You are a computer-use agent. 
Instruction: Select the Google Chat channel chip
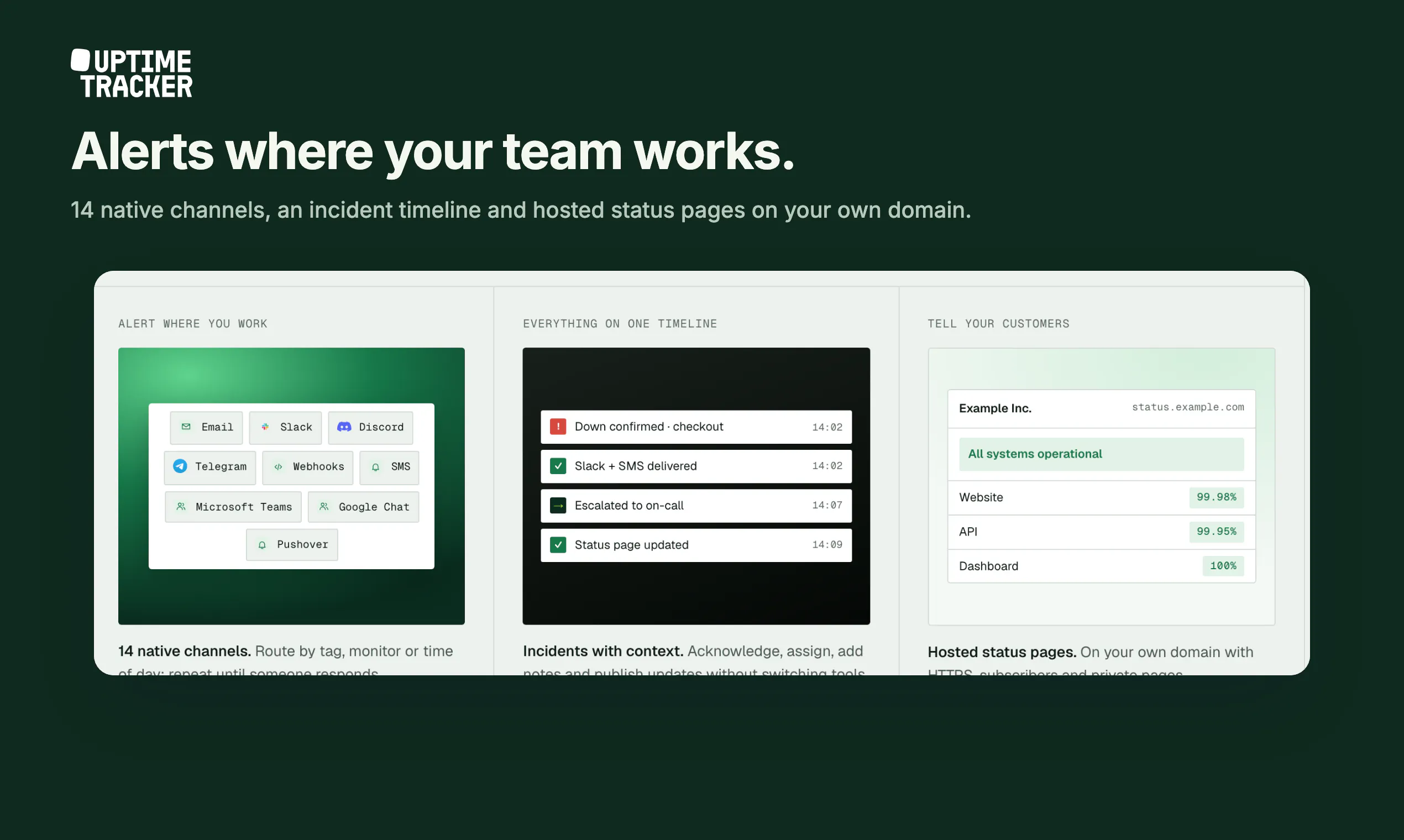tap(364, 507)
